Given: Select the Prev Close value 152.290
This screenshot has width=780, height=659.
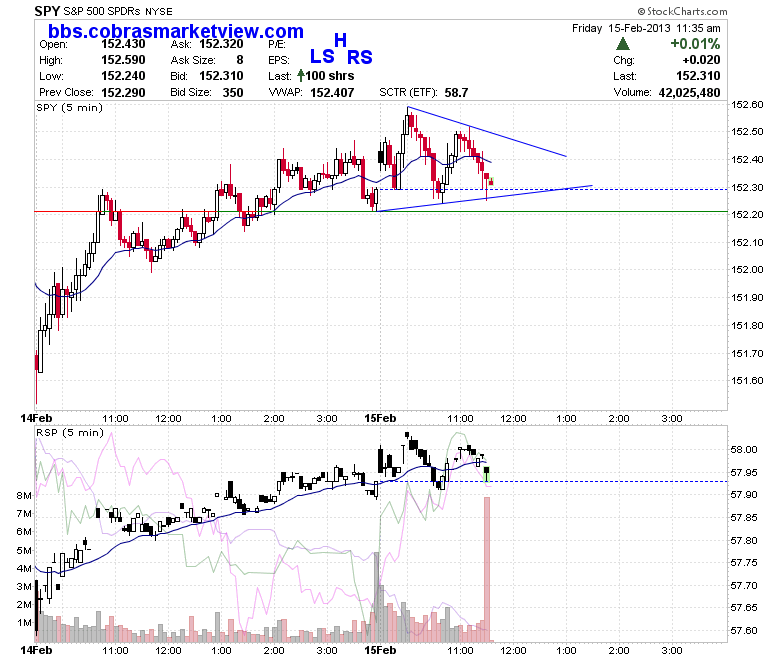Looking at the screenshot, I should (123, 93).
